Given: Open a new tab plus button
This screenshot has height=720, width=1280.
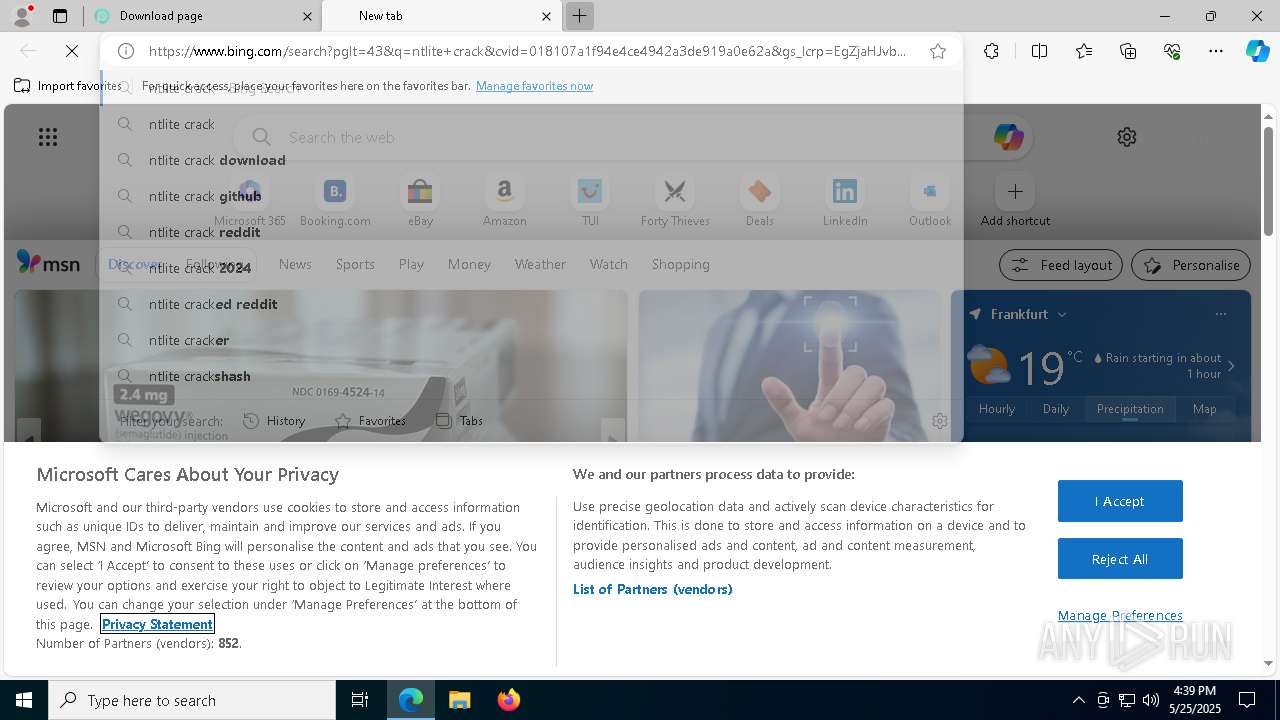Looking at the screenshot, I should 579,16.
